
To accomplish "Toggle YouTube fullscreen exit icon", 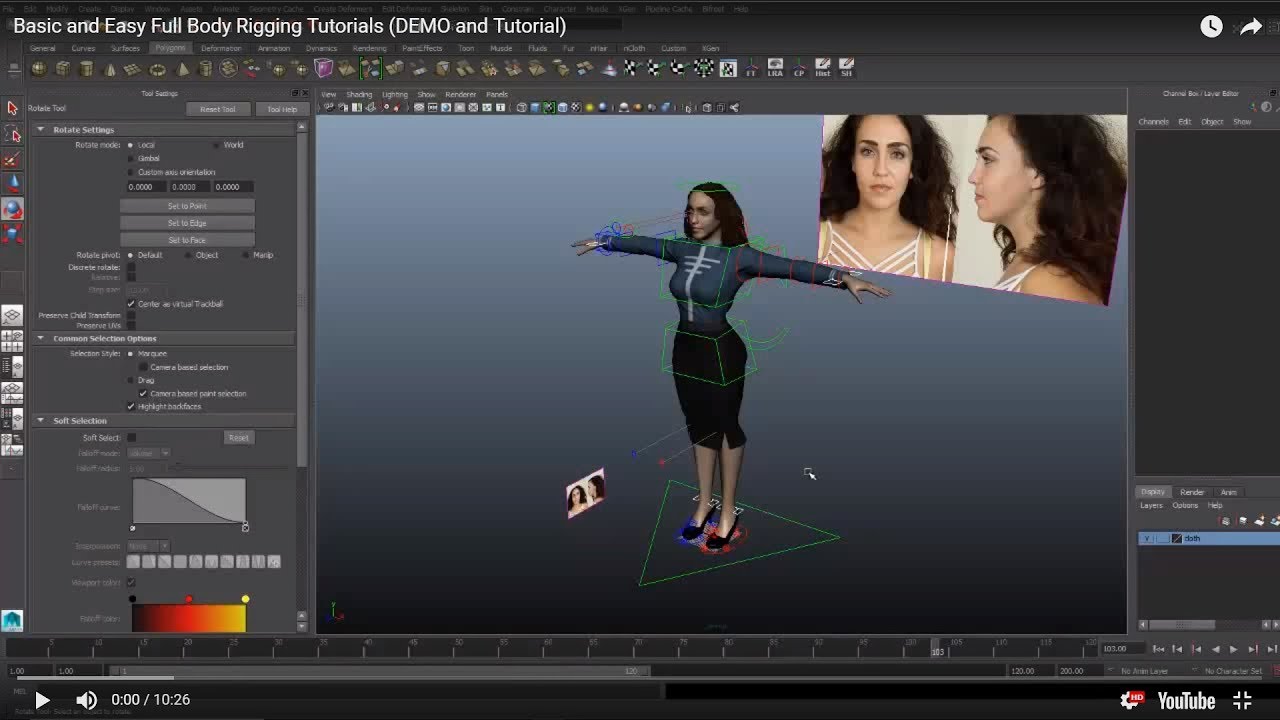I will click(1242, 700).
